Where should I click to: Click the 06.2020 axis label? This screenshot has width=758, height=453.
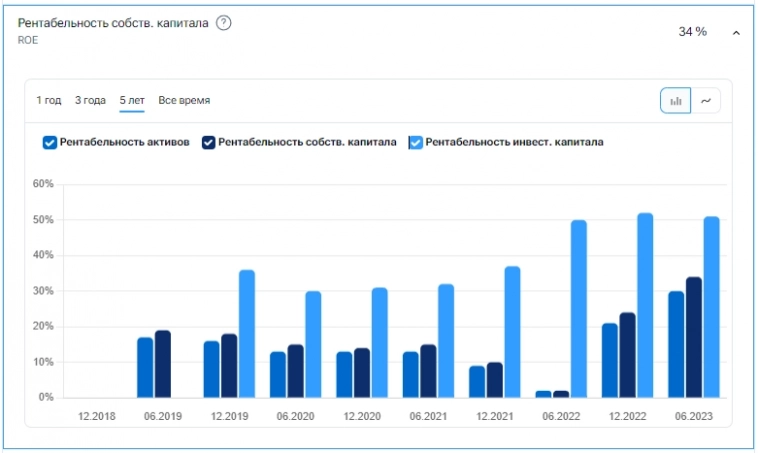tap(295, 416)
